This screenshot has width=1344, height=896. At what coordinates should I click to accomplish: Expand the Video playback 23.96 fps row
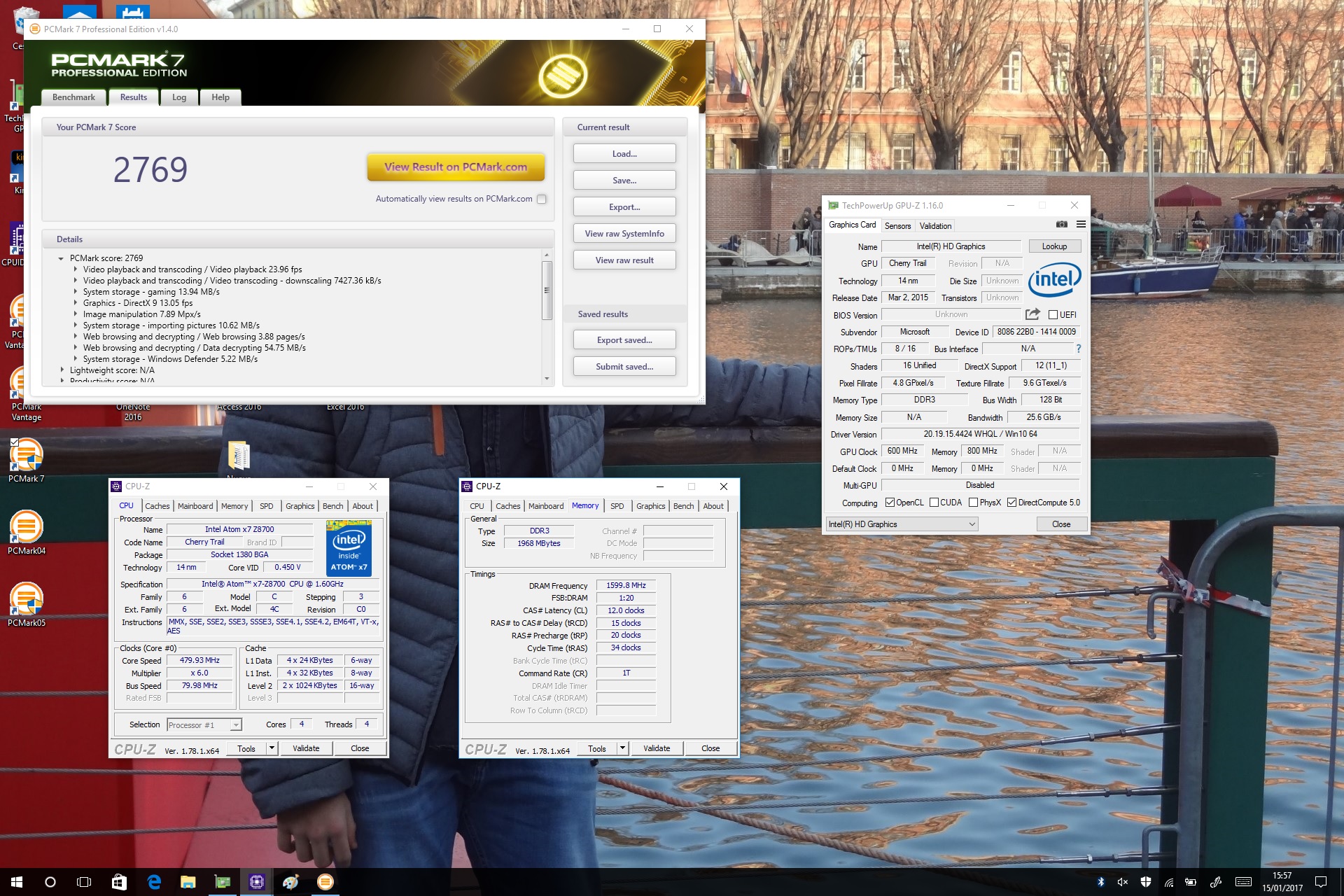pyautogui.click(x=76, y=269)
